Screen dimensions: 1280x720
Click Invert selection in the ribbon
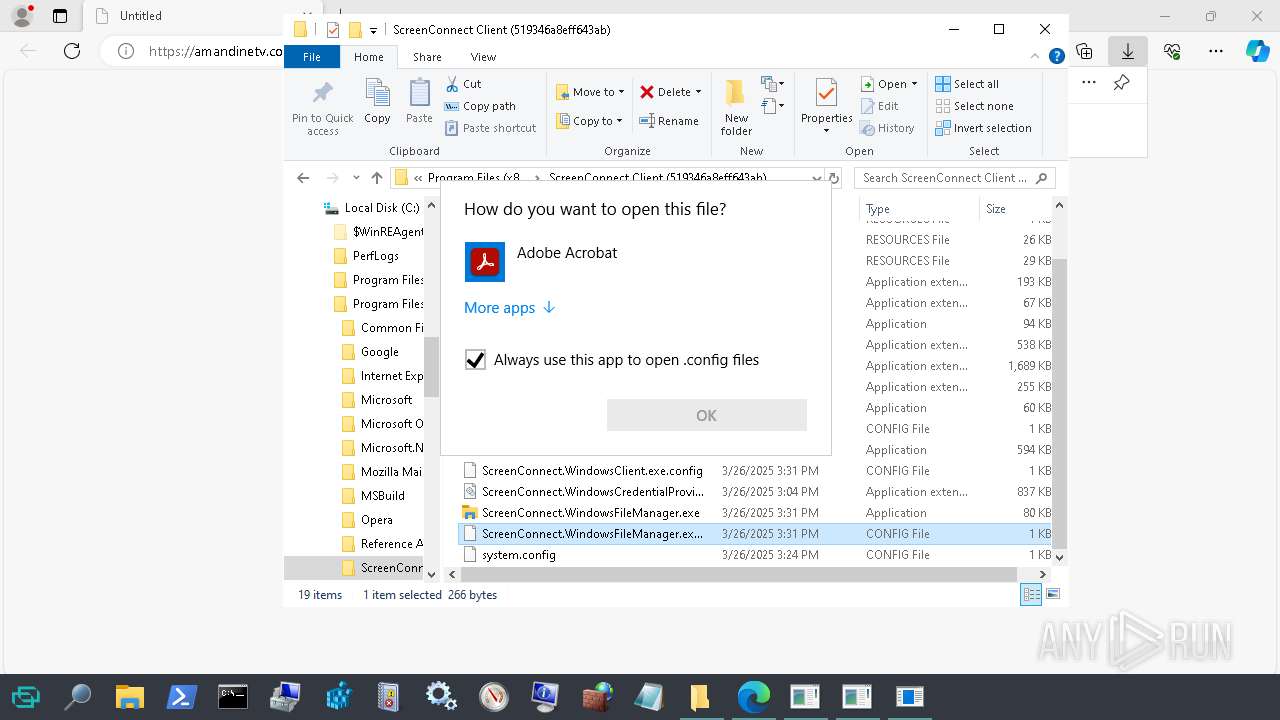984,128
